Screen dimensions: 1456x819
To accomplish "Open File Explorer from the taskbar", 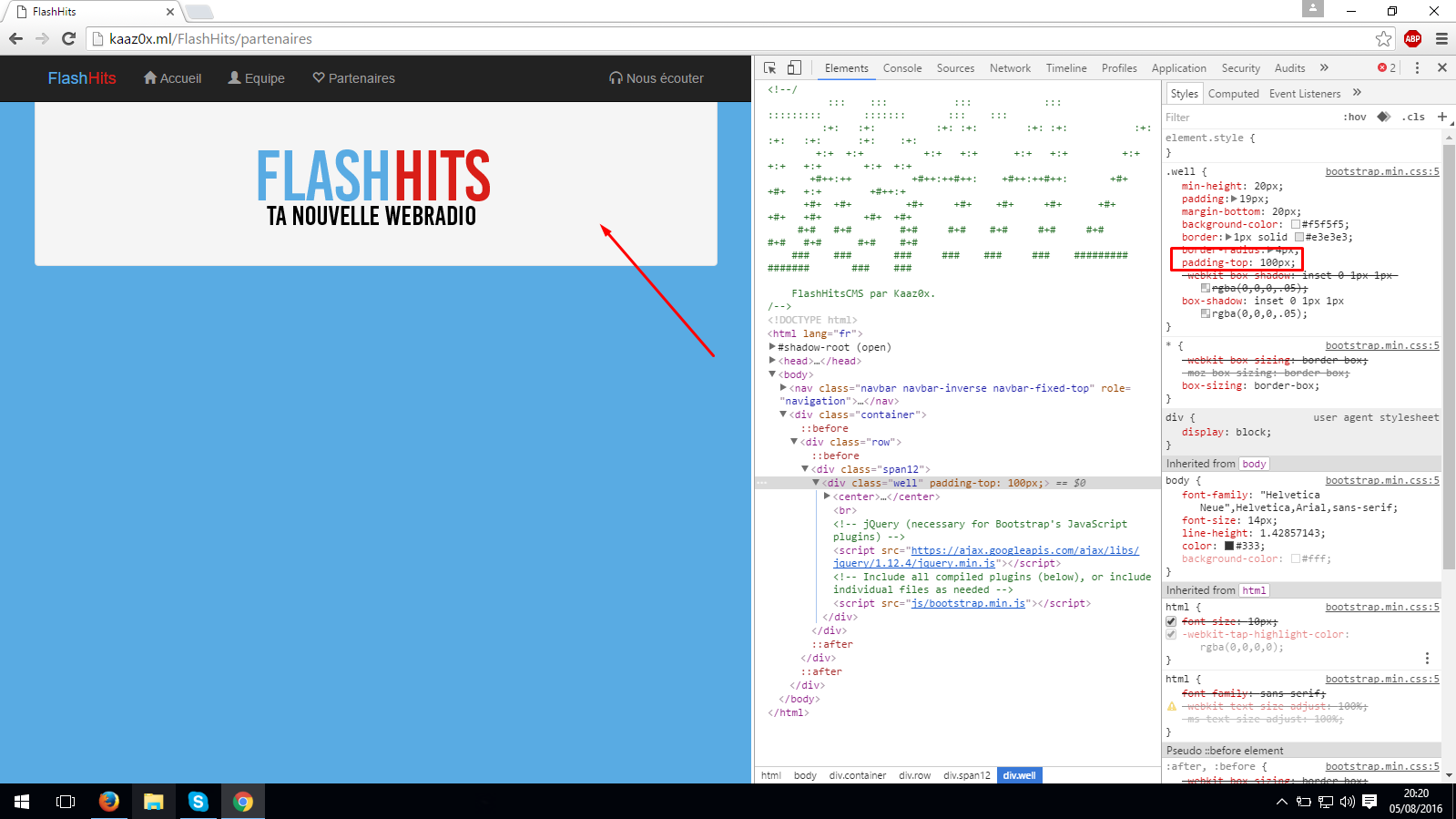I will [154, 802].
